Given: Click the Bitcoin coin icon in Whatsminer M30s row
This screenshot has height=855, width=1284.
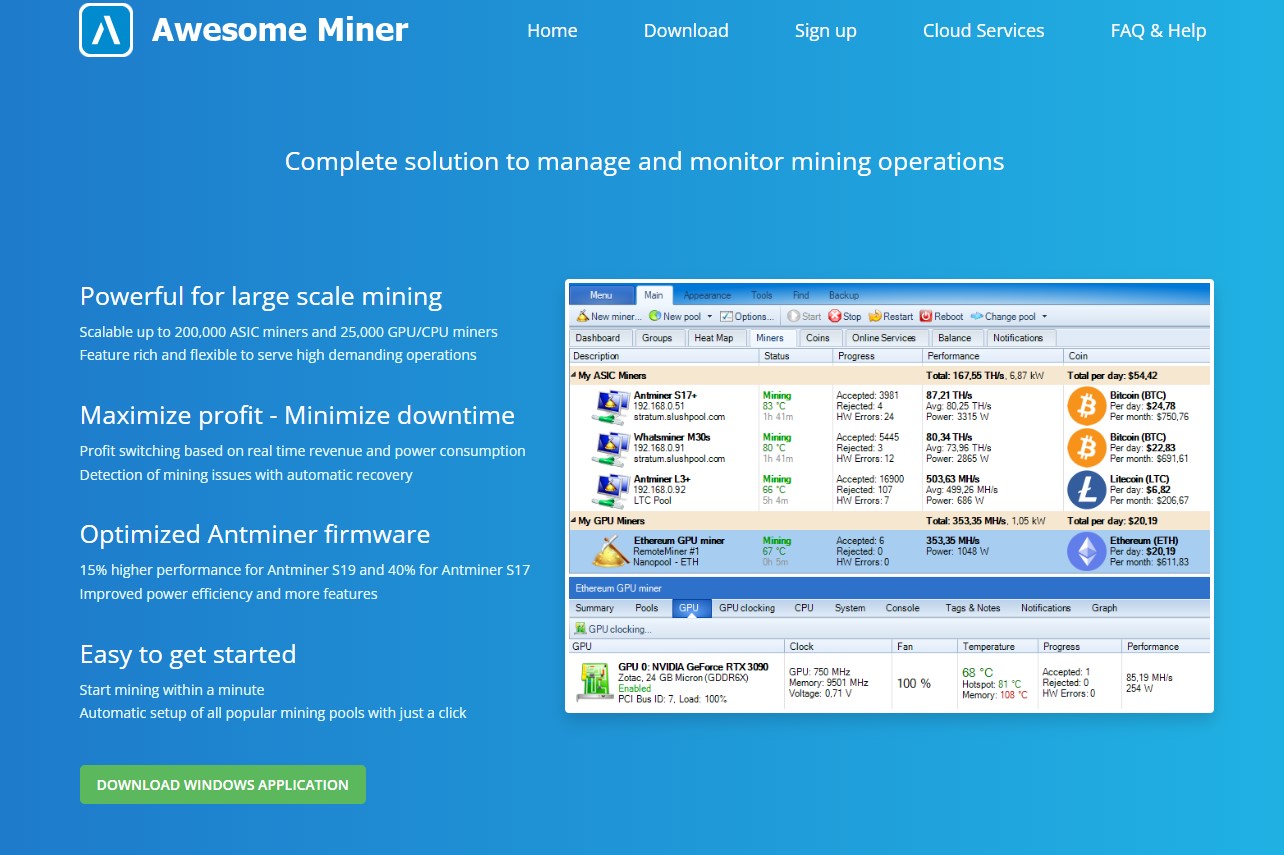Looking at the screenshot, I should tap(1087, 448).
